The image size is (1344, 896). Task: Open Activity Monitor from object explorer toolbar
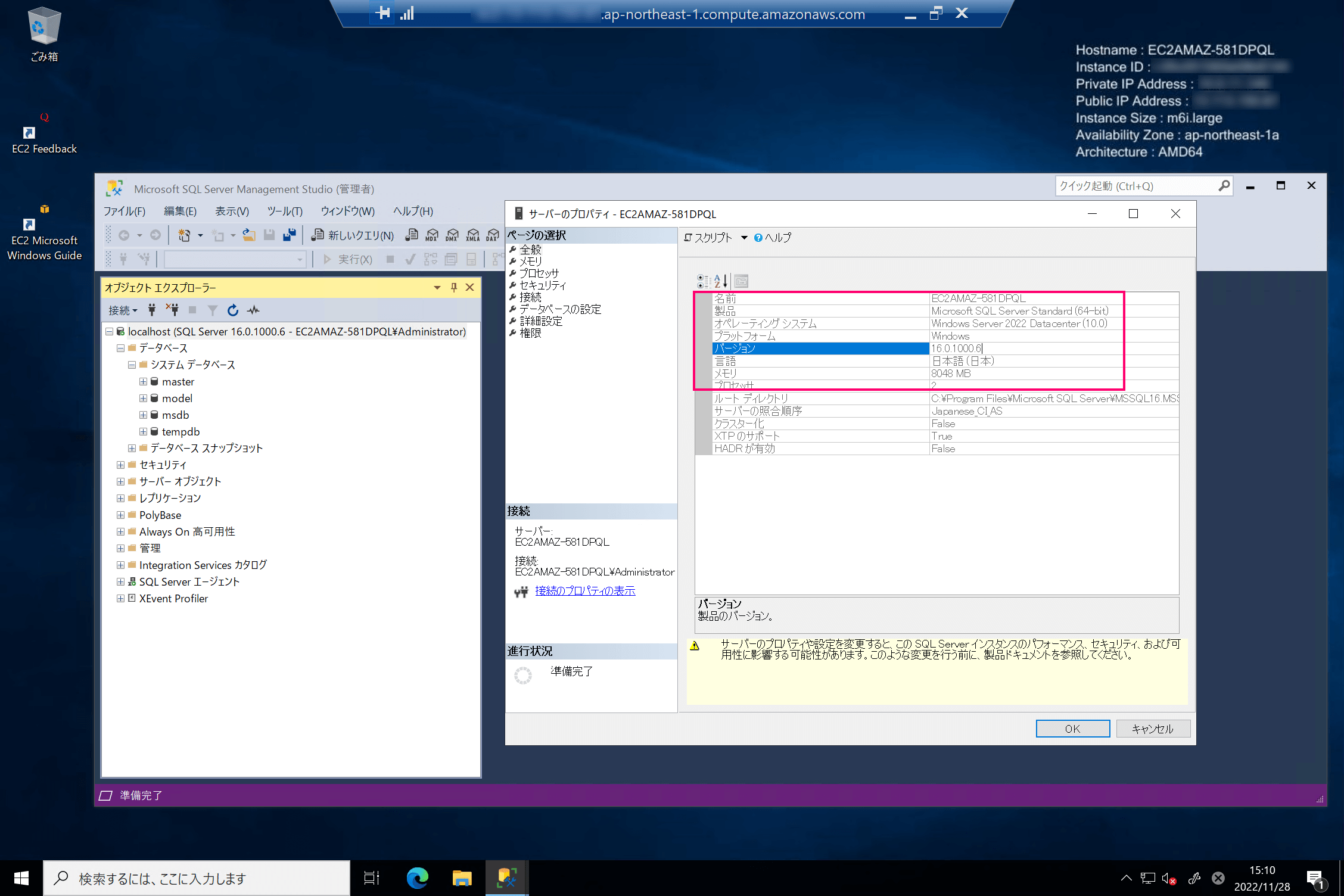coord(253,310)
